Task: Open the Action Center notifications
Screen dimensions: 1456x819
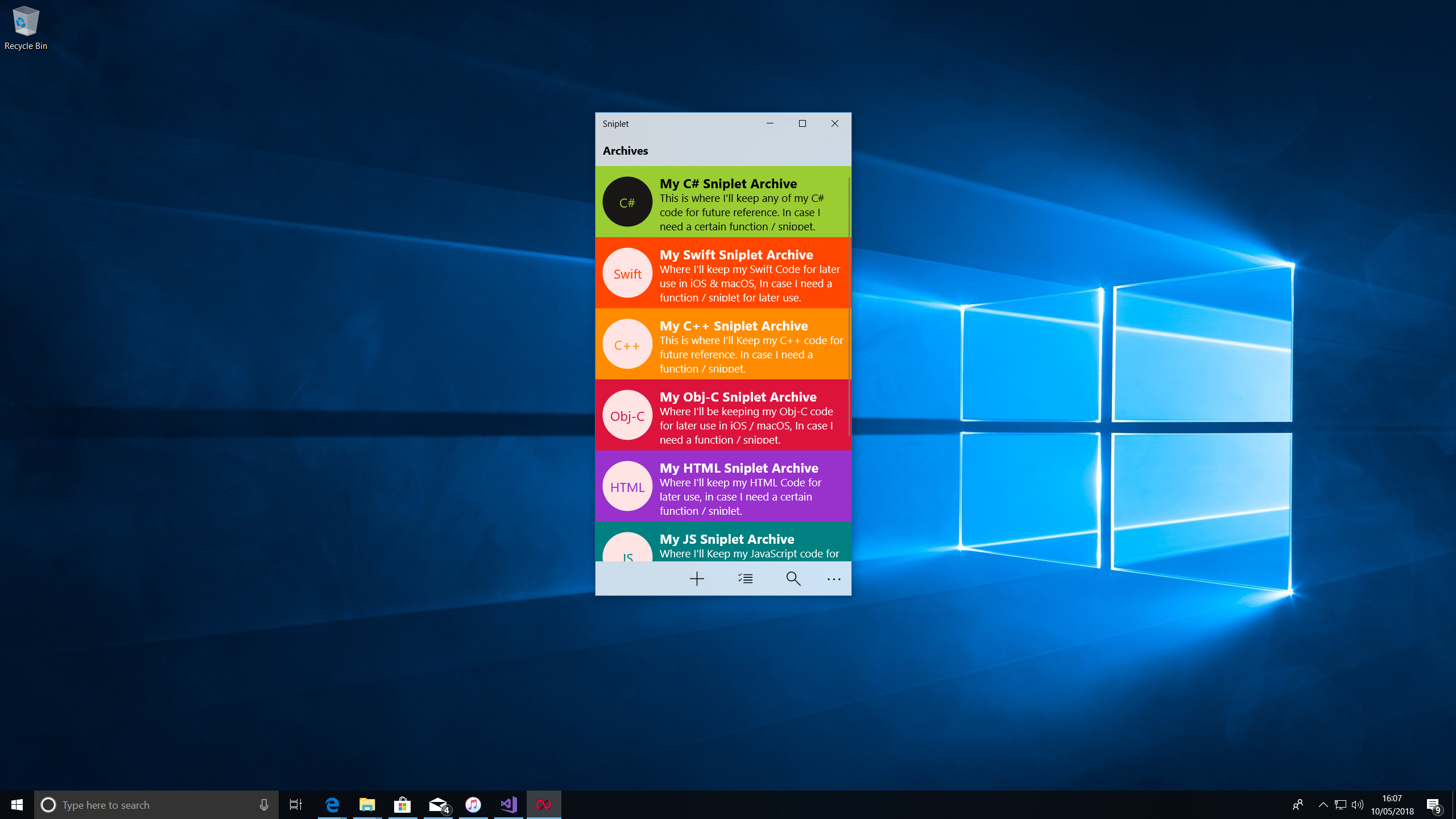Action: point(1433,805)
